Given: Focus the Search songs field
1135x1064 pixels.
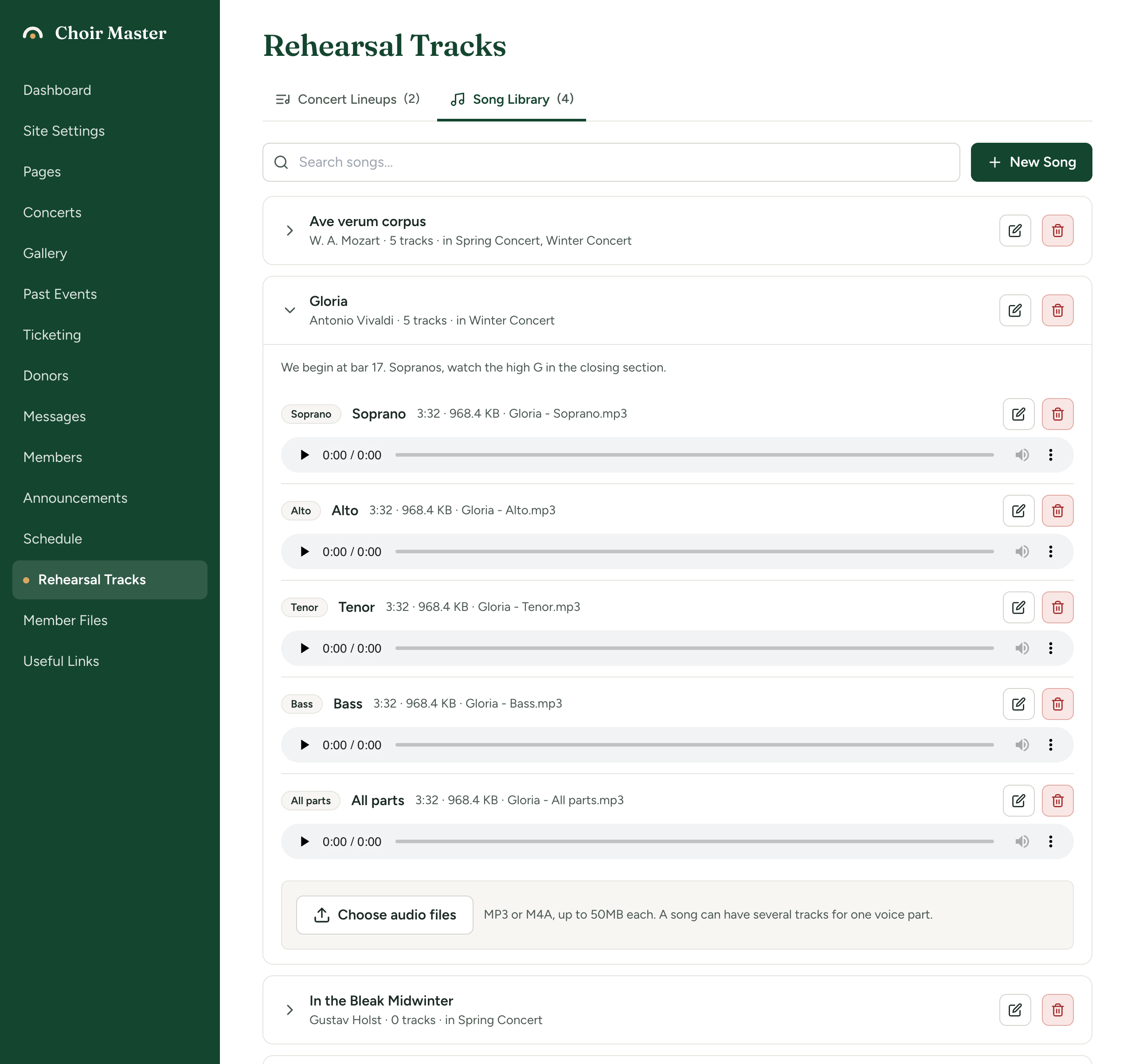Looking at the screenshot, I should pos(611,162).
